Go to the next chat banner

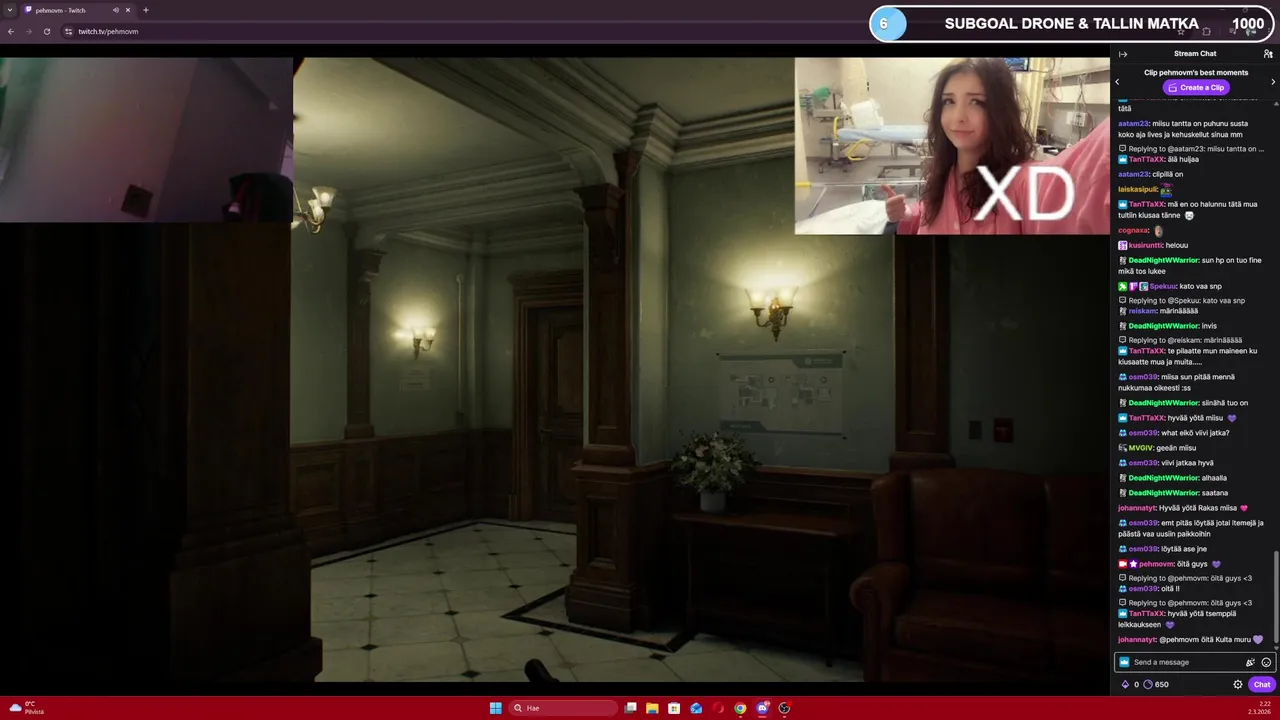tap(1273, 82)
